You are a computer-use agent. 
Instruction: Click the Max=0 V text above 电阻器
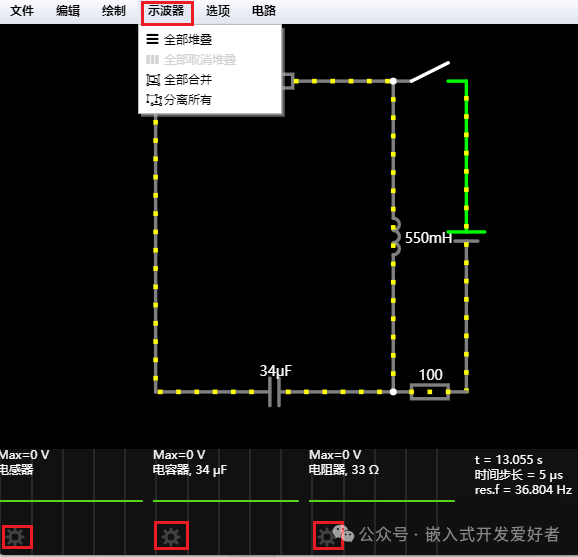[x=335, y=455]
